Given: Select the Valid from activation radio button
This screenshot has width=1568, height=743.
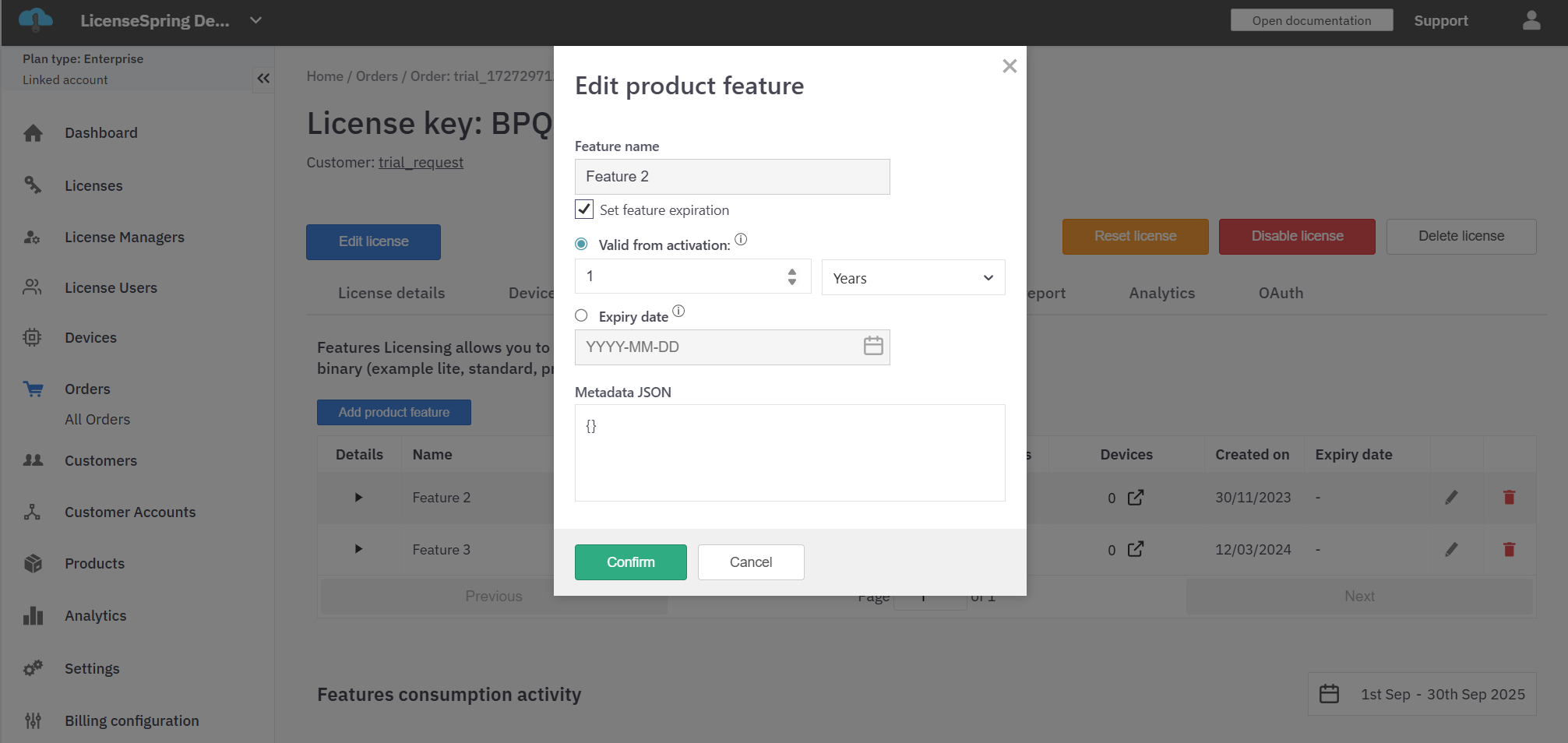Looking at the screenshot, I should tap(581, 245).
